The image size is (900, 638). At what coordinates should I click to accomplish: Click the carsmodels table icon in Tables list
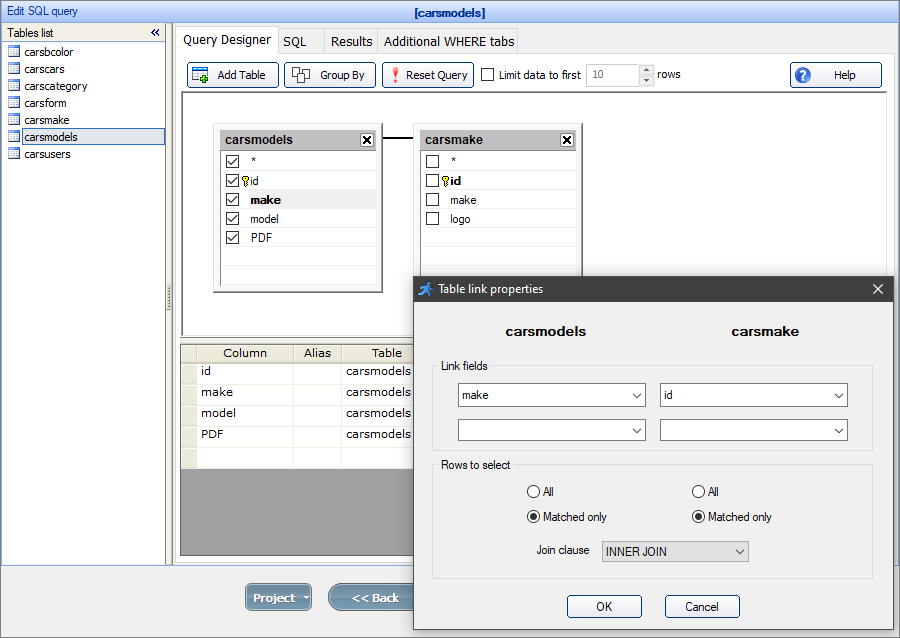(x=15, y=136)
